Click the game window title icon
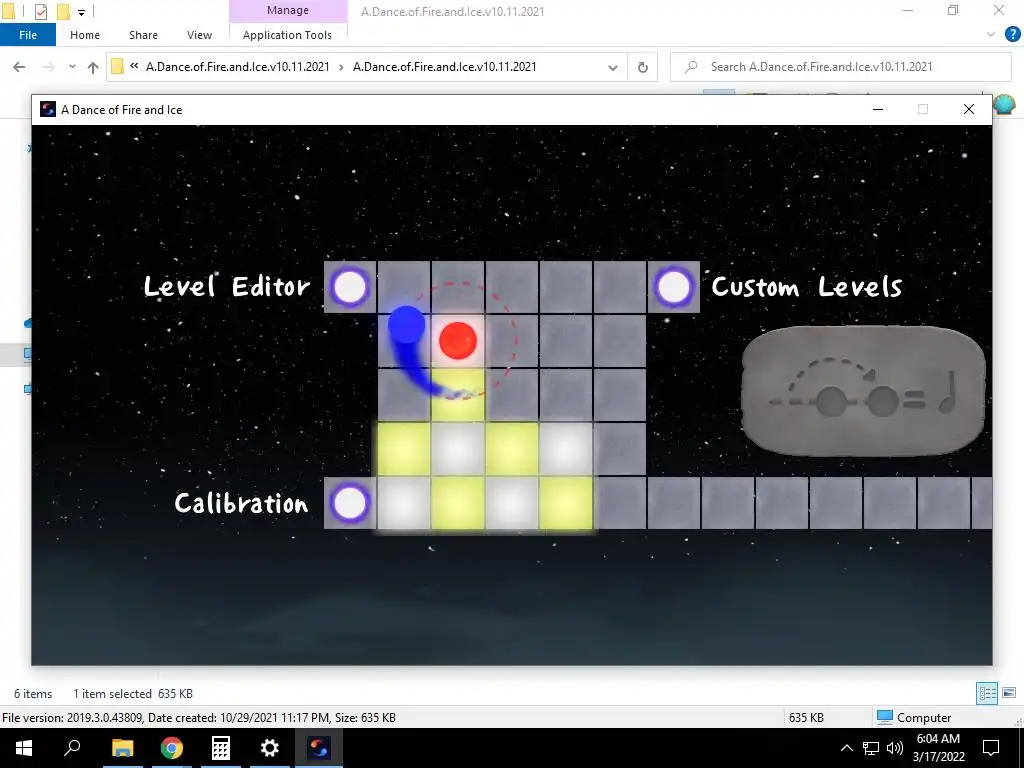The height and width of the screenshot is (768, 1024). pyautogui.click(x=48, y=109)
